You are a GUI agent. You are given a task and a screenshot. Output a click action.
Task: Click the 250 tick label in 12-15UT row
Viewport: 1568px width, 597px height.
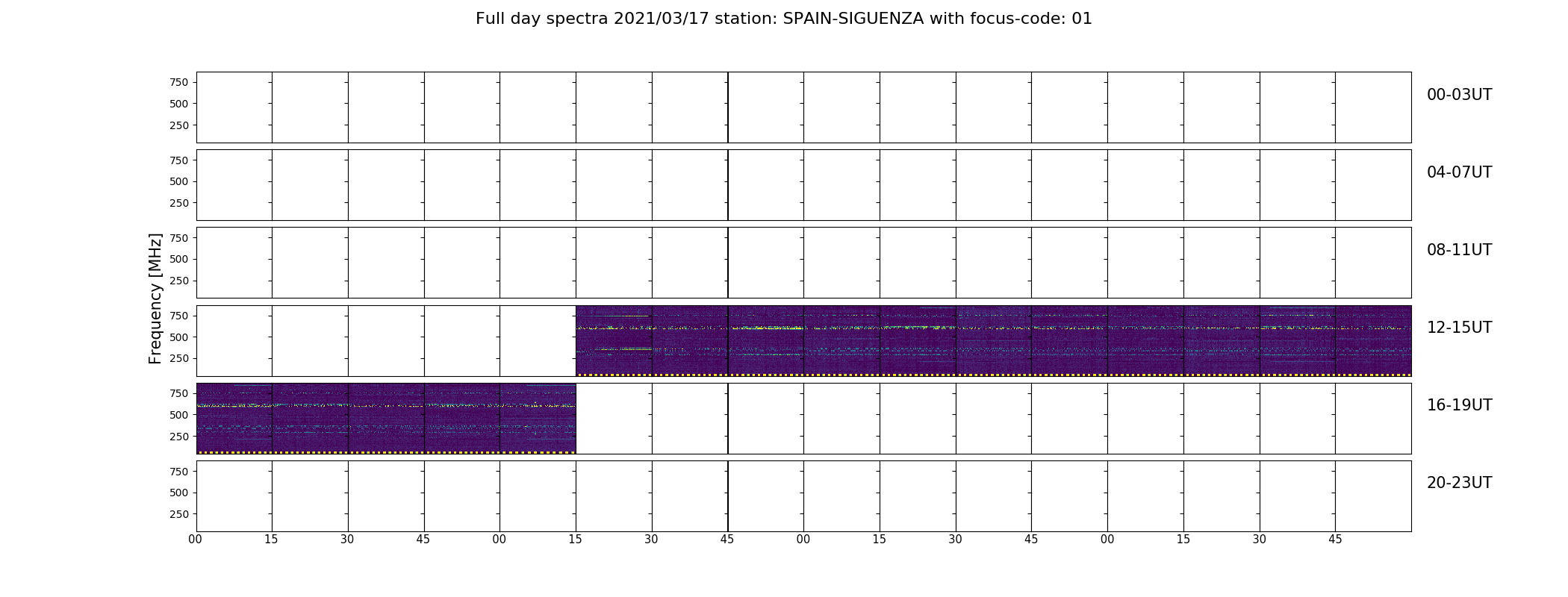coord(179,358)
